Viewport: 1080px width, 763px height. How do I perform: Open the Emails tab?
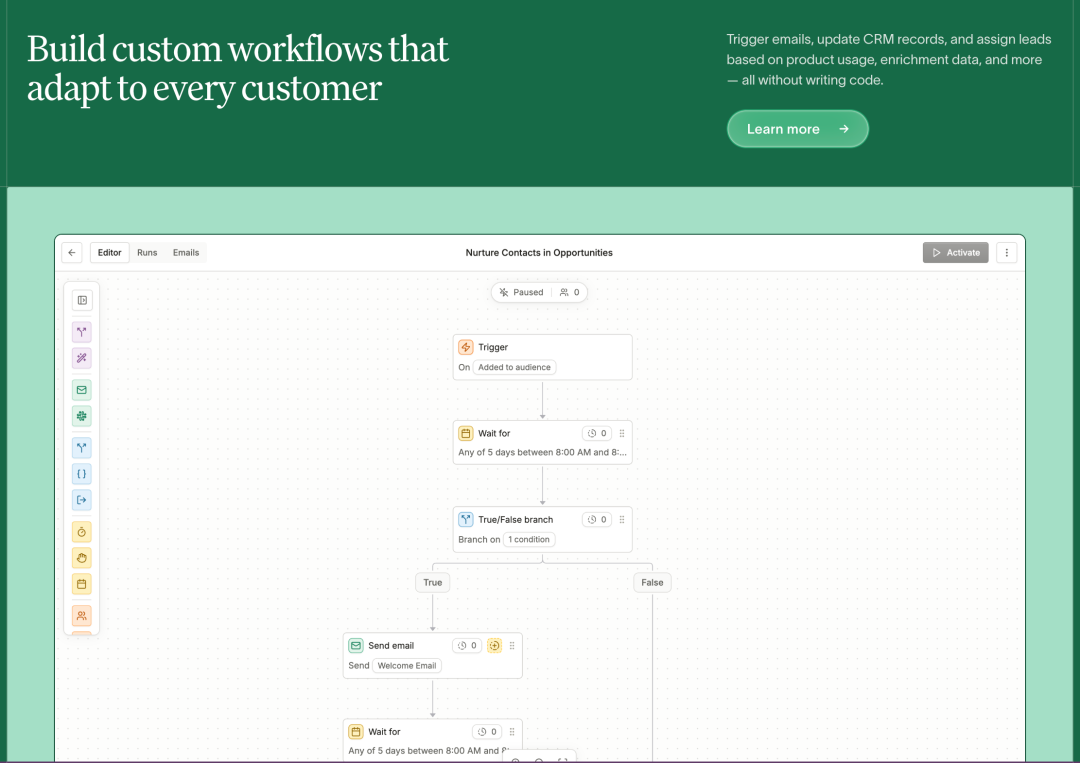(x=186, y=253)
